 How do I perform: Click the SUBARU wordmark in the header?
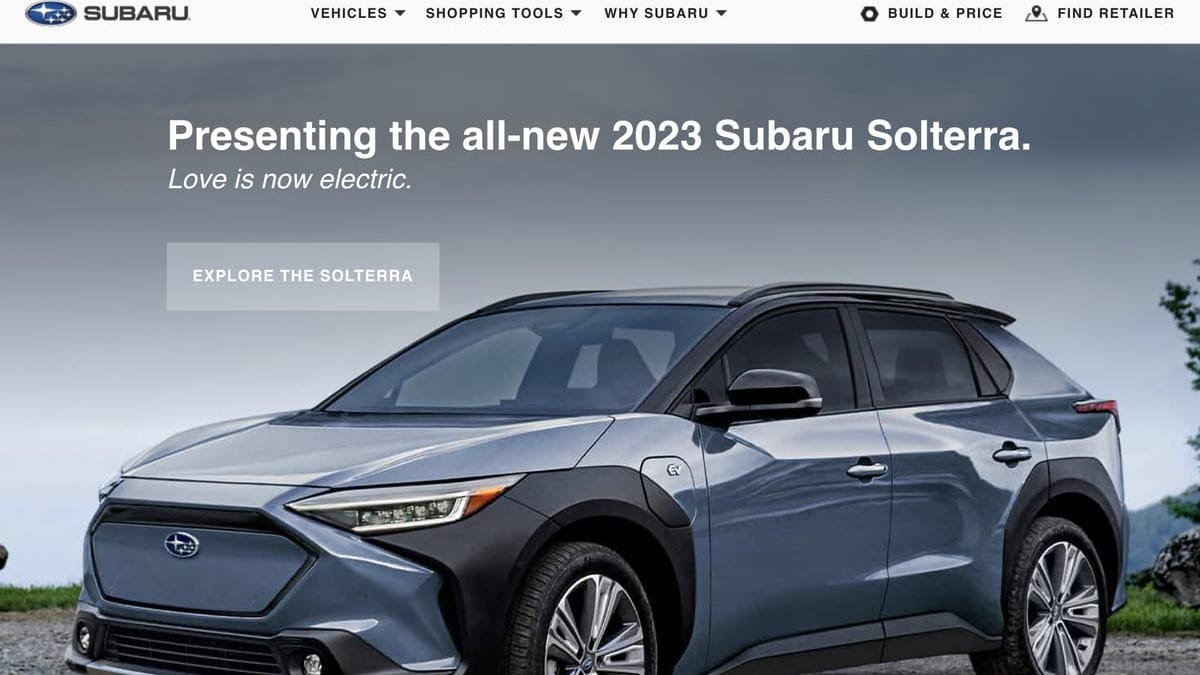(x=136, y=14)
